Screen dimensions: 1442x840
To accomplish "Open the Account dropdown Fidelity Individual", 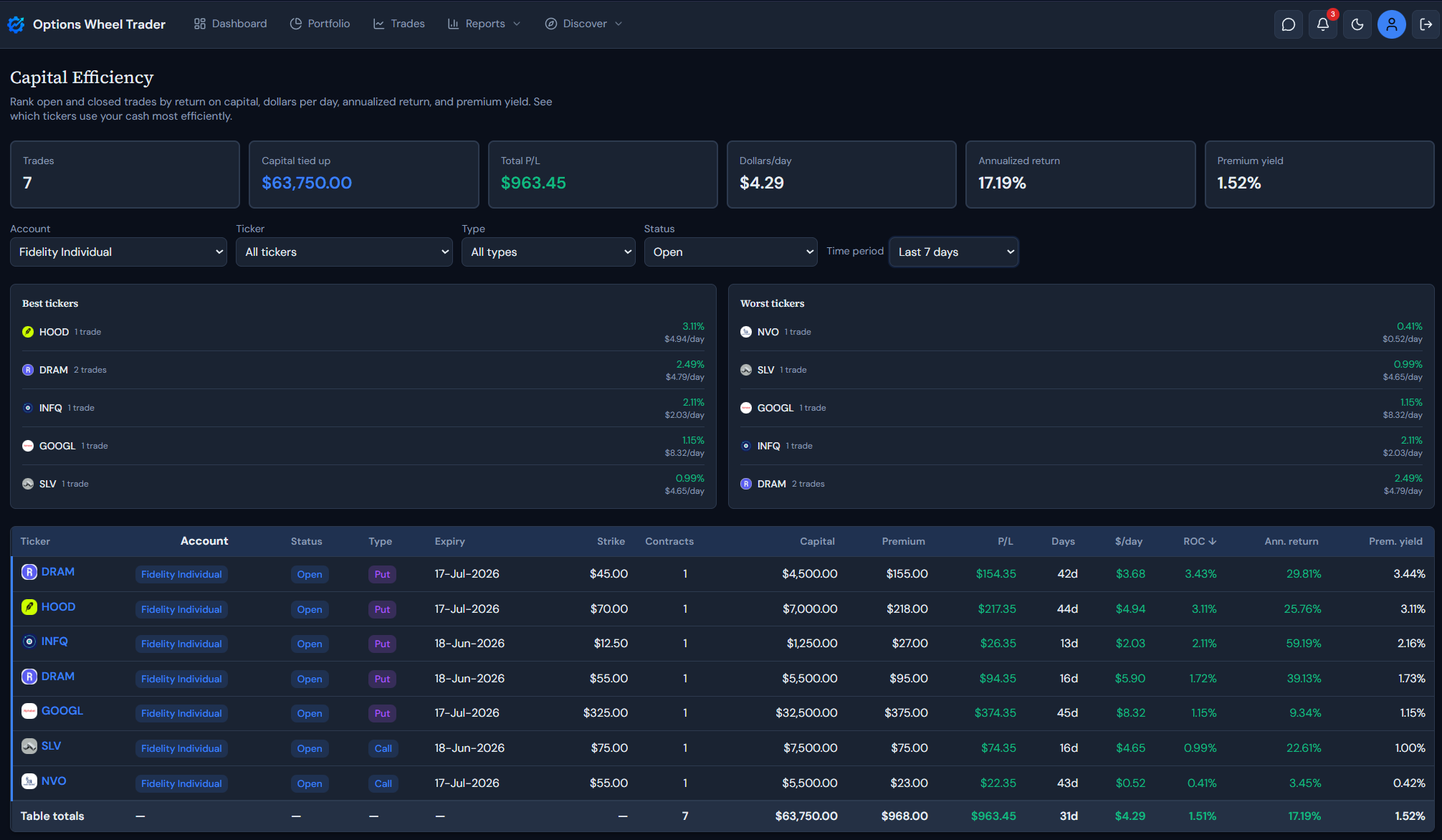I will pyautogui.click(x=119, y=252).
